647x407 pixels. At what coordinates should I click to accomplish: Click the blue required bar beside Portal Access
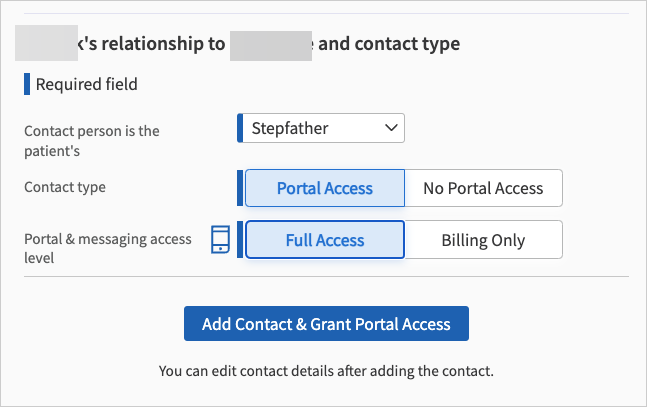click(x=240, y=188)
